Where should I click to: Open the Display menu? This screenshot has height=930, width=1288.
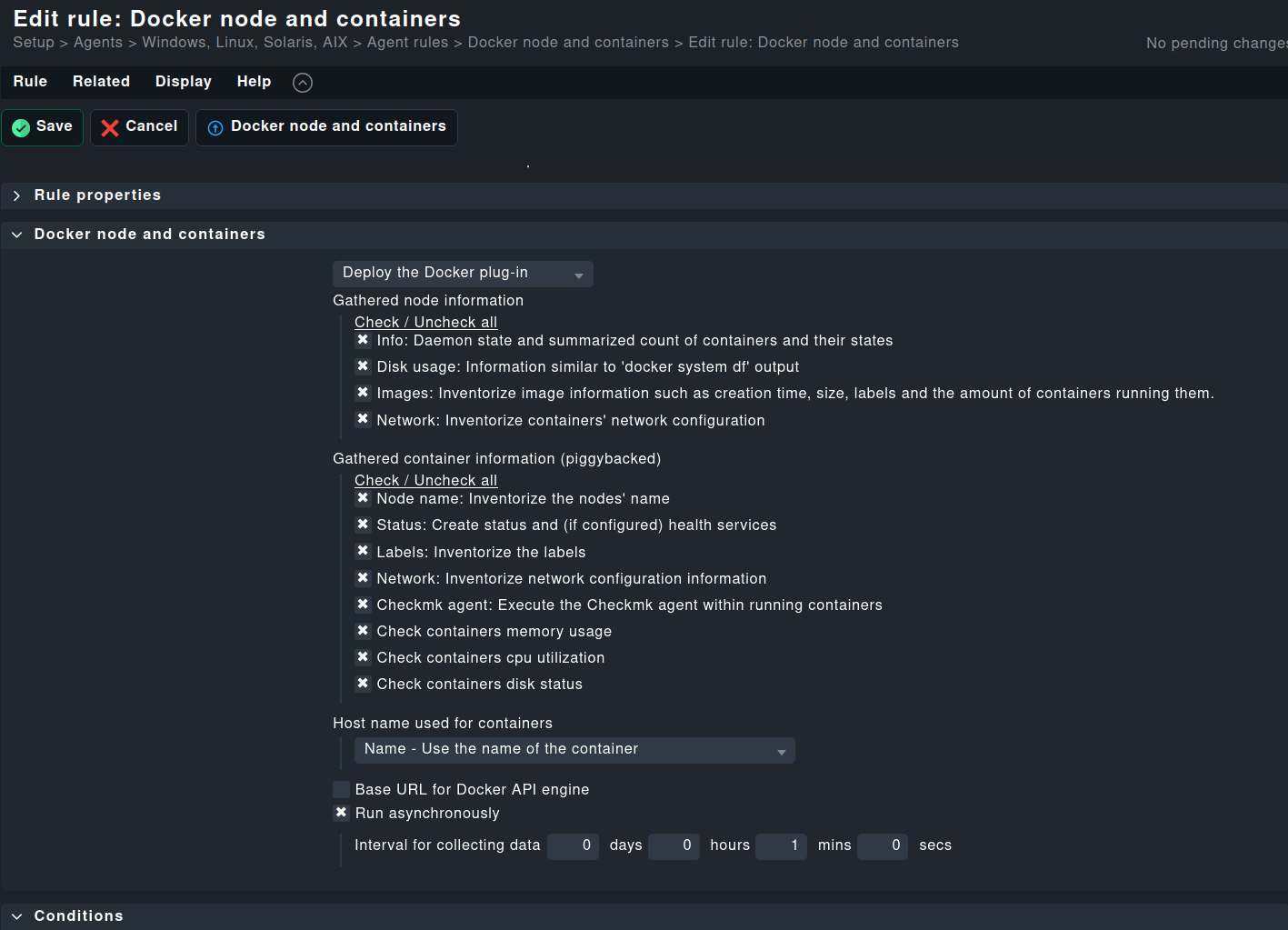(183, 81)
